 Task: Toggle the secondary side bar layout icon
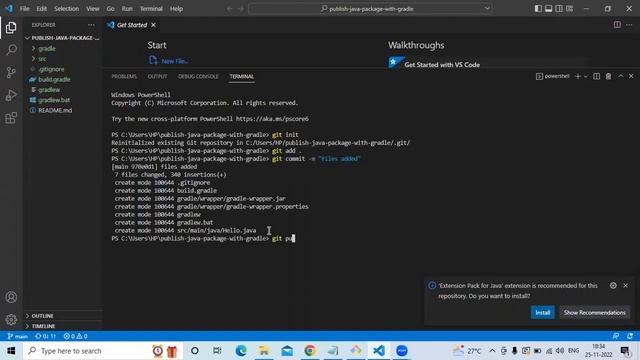click(559, 9)
